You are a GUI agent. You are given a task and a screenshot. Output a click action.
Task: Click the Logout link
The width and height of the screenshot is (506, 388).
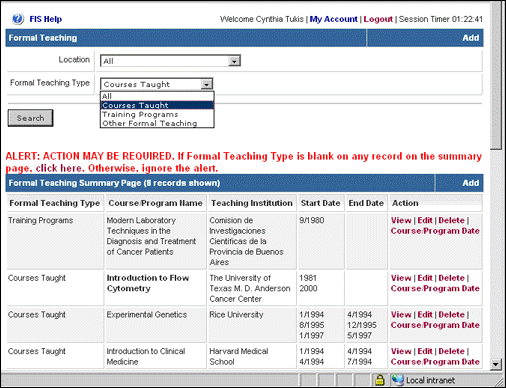(x=378, y=19)
